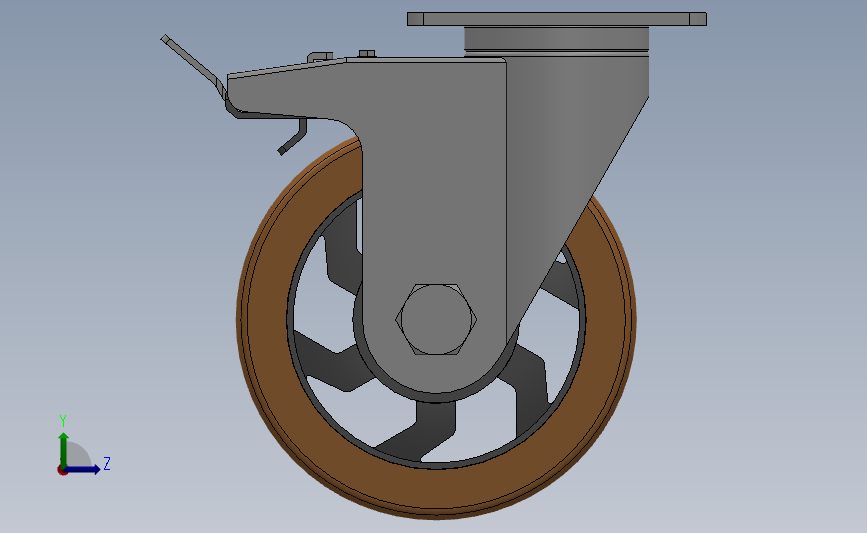The image size is (867, 533).
Task: Click the blue Z axis arrow of the triad
Action: pyautogui.click(x=83, y=470)
